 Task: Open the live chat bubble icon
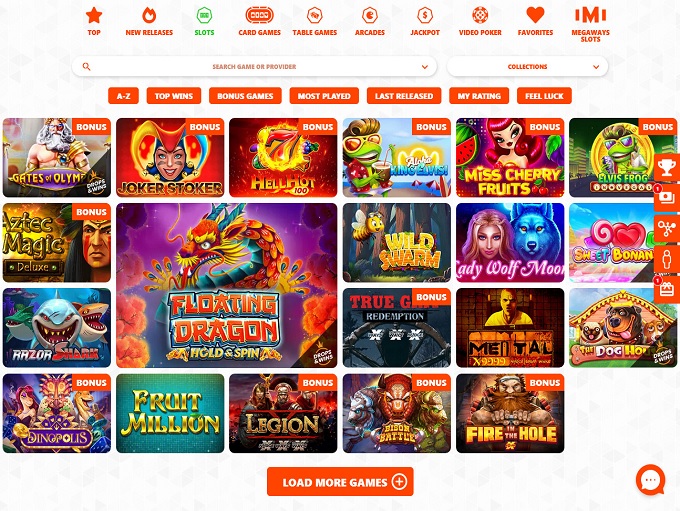pyautogui.click(x=650, y=480)
